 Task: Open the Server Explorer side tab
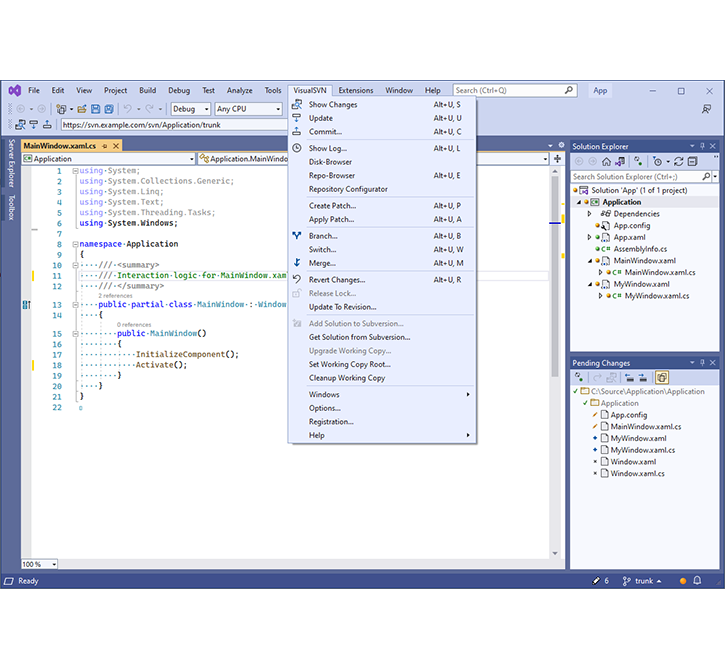(12, 163)
